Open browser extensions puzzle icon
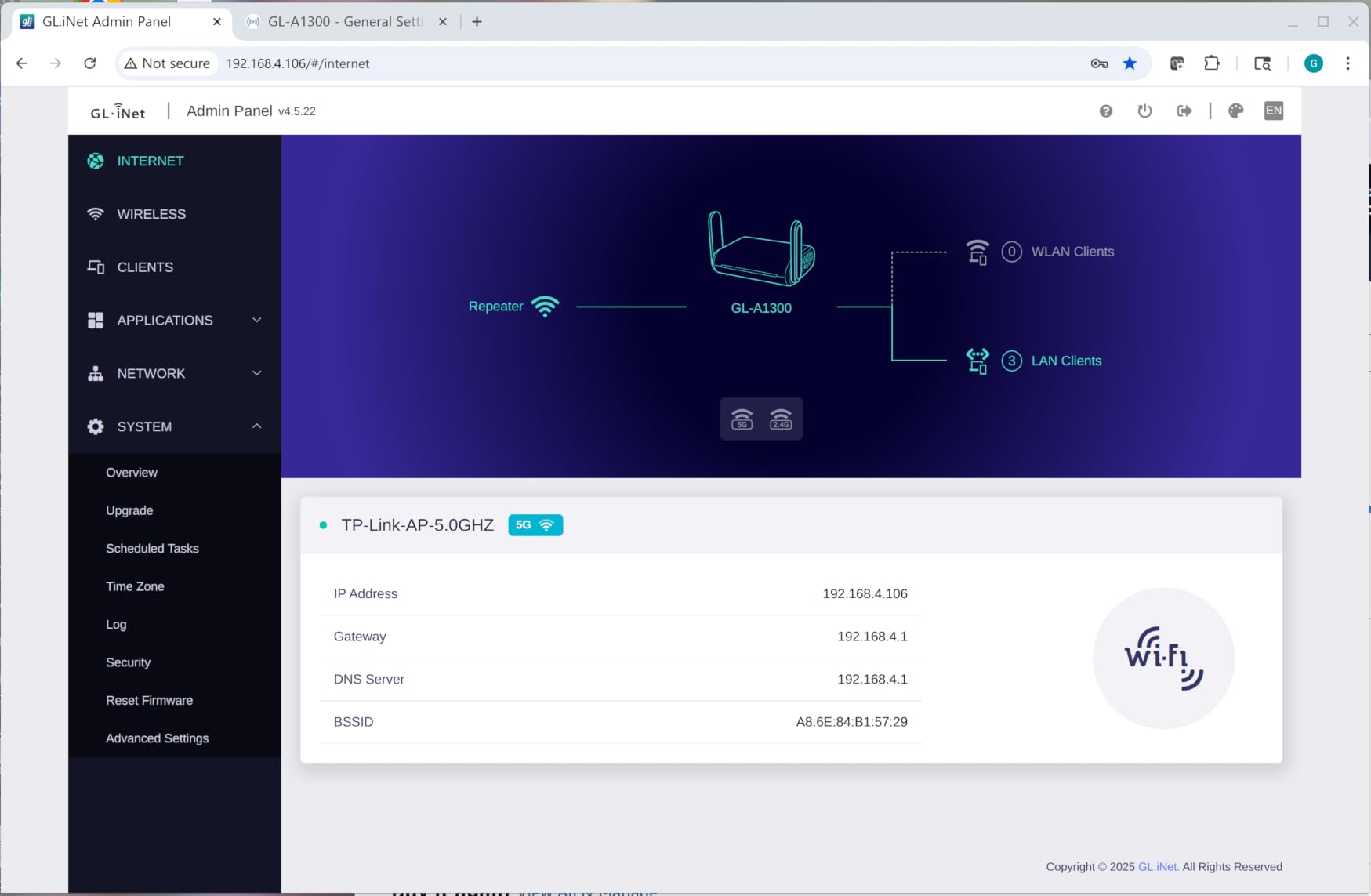 tap(1212, 63)
